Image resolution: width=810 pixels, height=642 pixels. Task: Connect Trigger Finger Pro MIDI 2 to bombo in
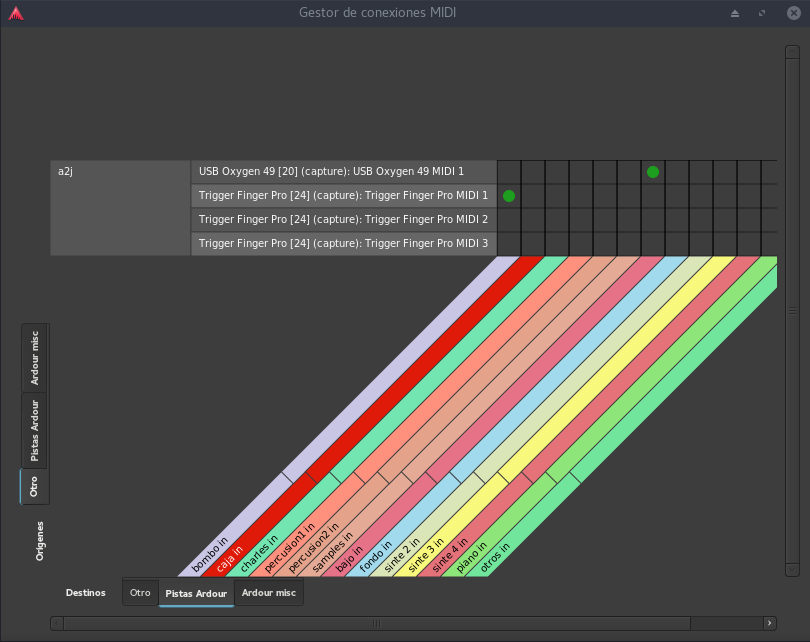click(509, 220)
